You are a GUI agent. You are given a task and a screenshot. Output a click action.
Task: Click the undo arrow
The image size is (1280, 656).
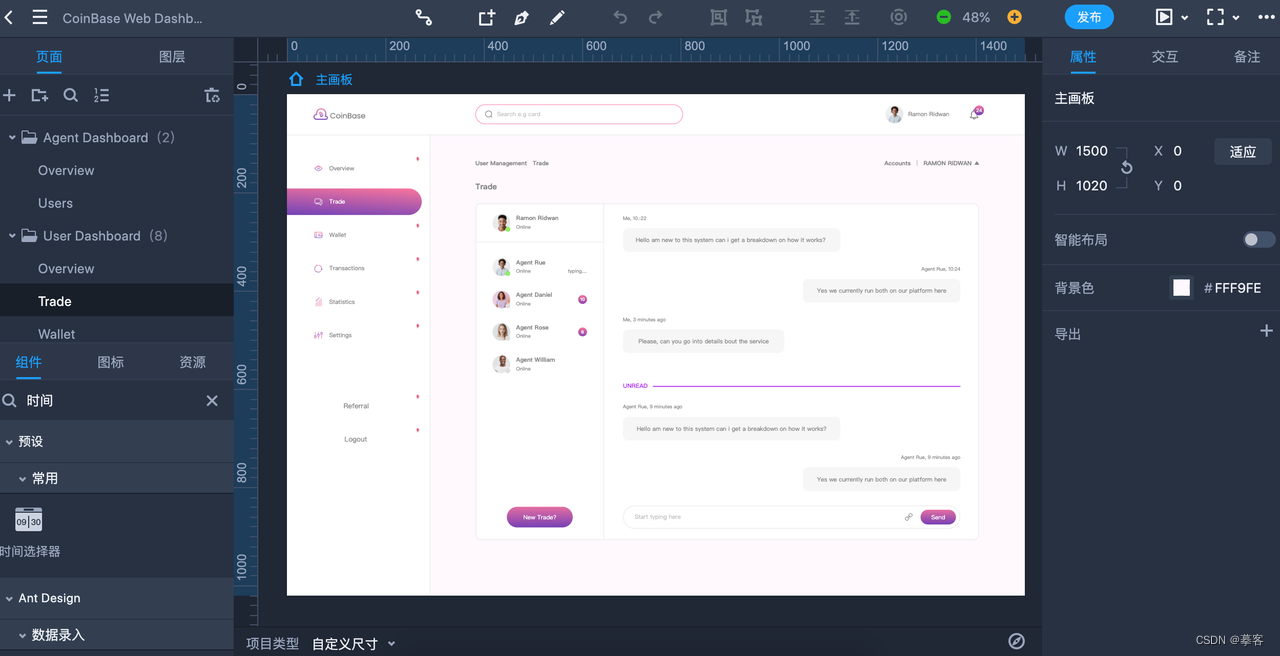pyautogui.click(x=620, y=17)
